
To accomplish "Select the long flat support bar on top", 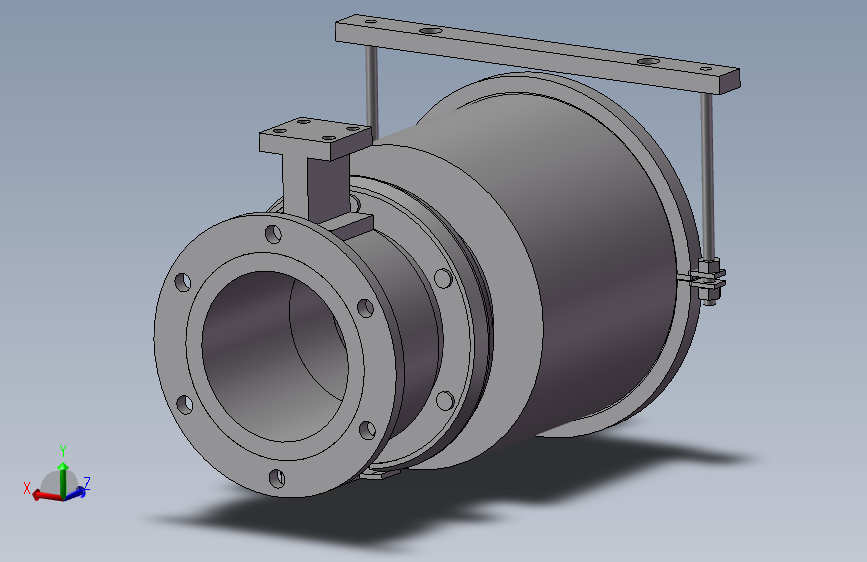I will [x=537, y=54].
